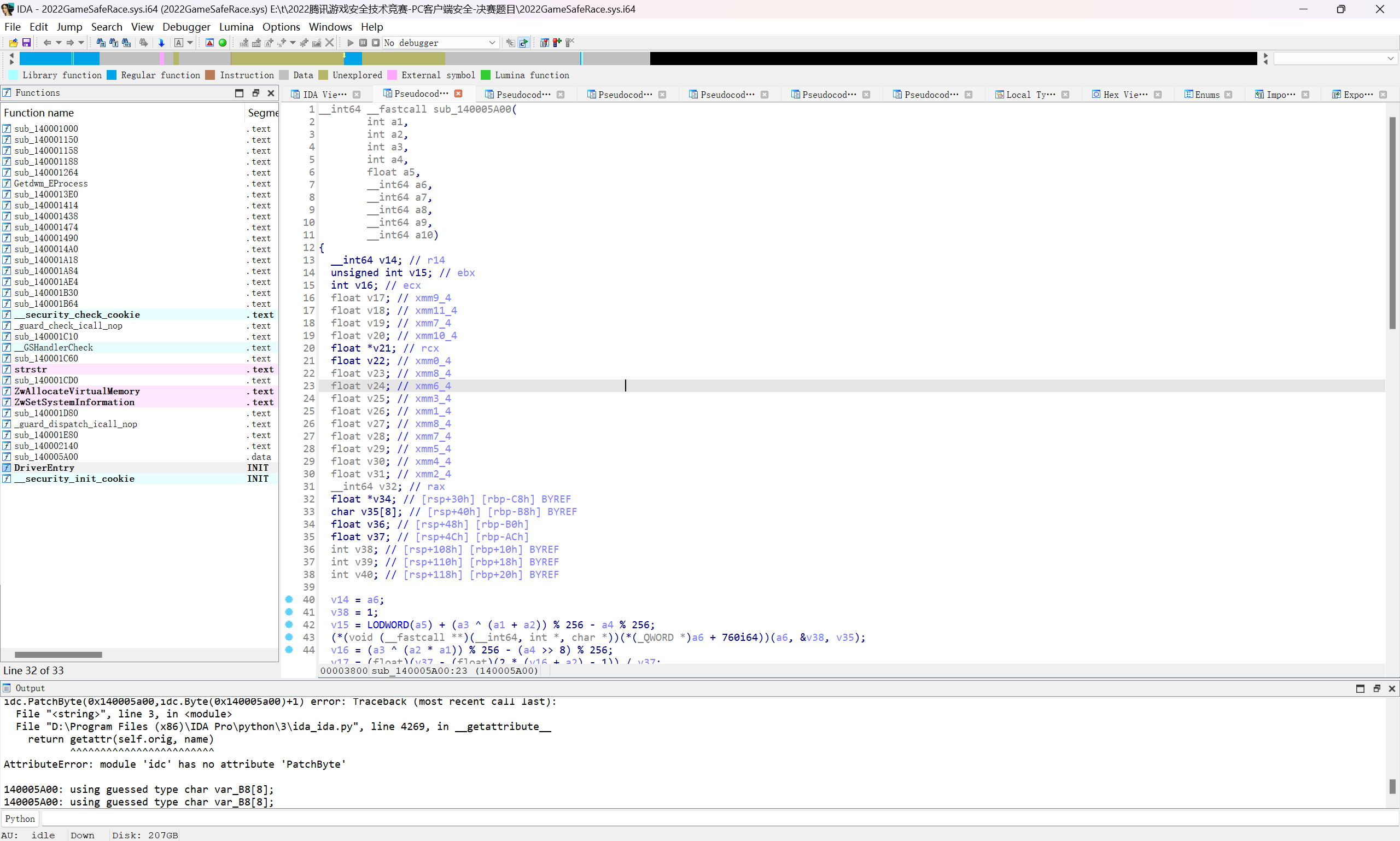Click the Function name column header

pyautogui.click(x=122, y=113)
